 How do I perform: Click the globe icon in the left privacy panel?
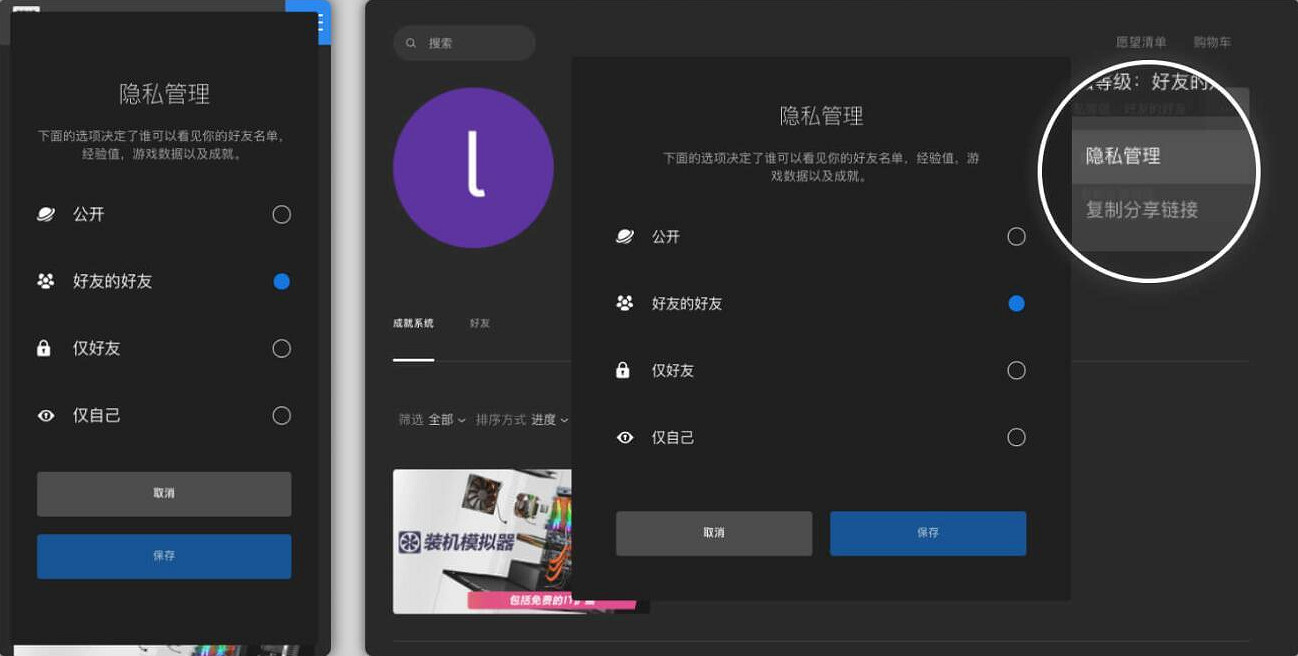(x=45, y=214)
